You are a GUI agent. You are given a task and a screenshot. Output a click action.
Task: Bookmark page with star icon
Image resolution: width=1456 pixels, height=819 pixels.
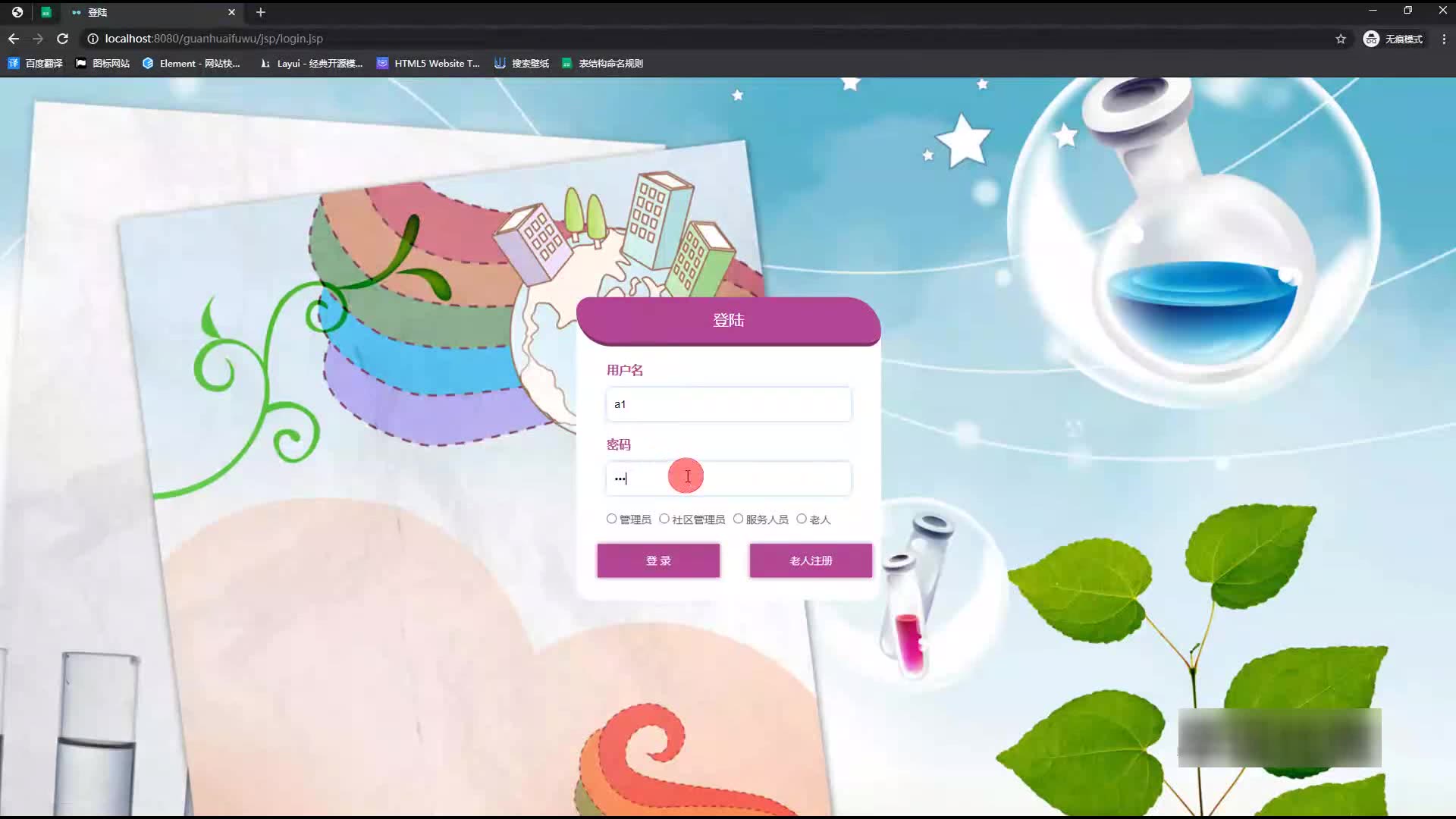pos(1341,39)
